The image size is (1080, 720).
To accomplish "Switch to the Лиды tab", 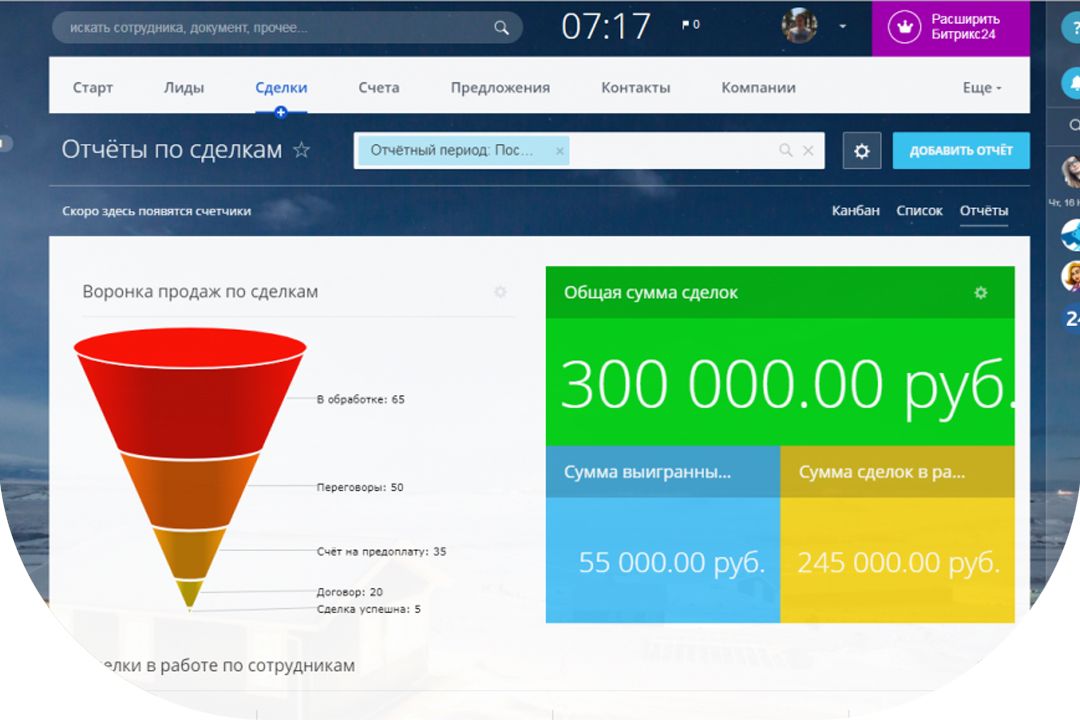I will 184,88.
